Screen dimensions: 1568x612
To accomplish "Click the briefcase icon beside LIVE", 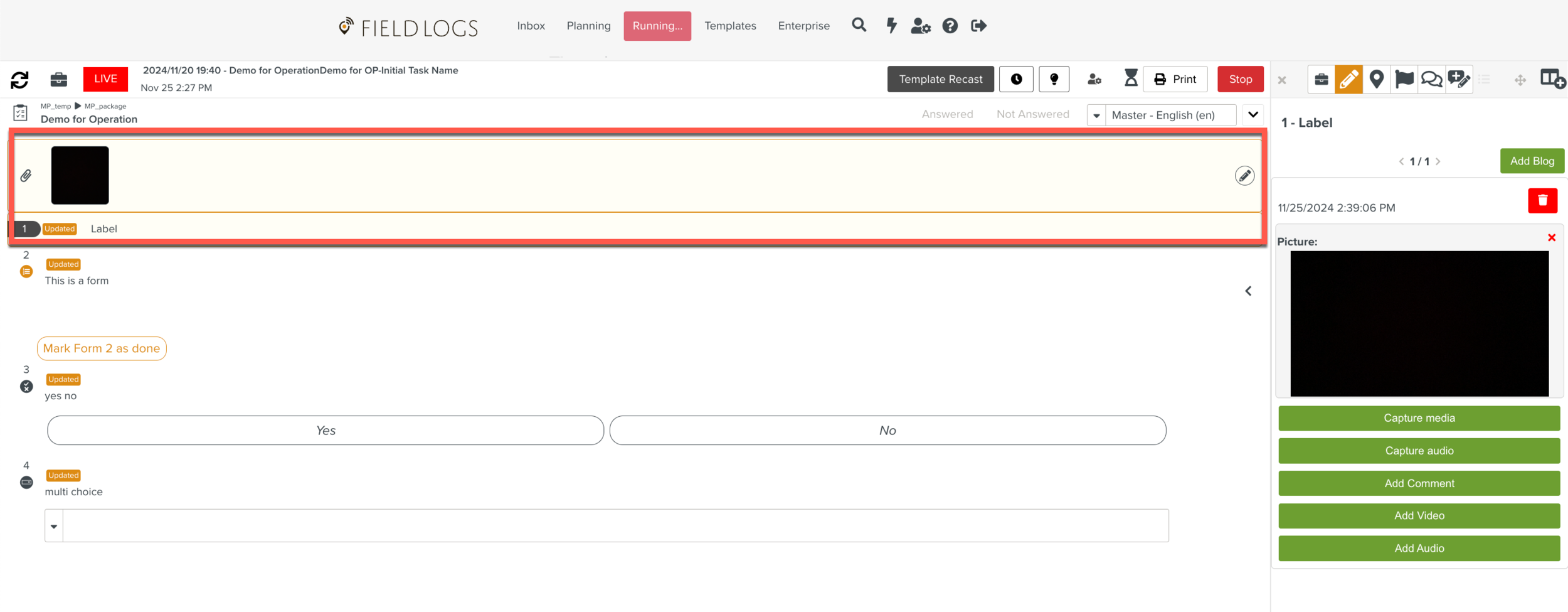I will (59, 79).
